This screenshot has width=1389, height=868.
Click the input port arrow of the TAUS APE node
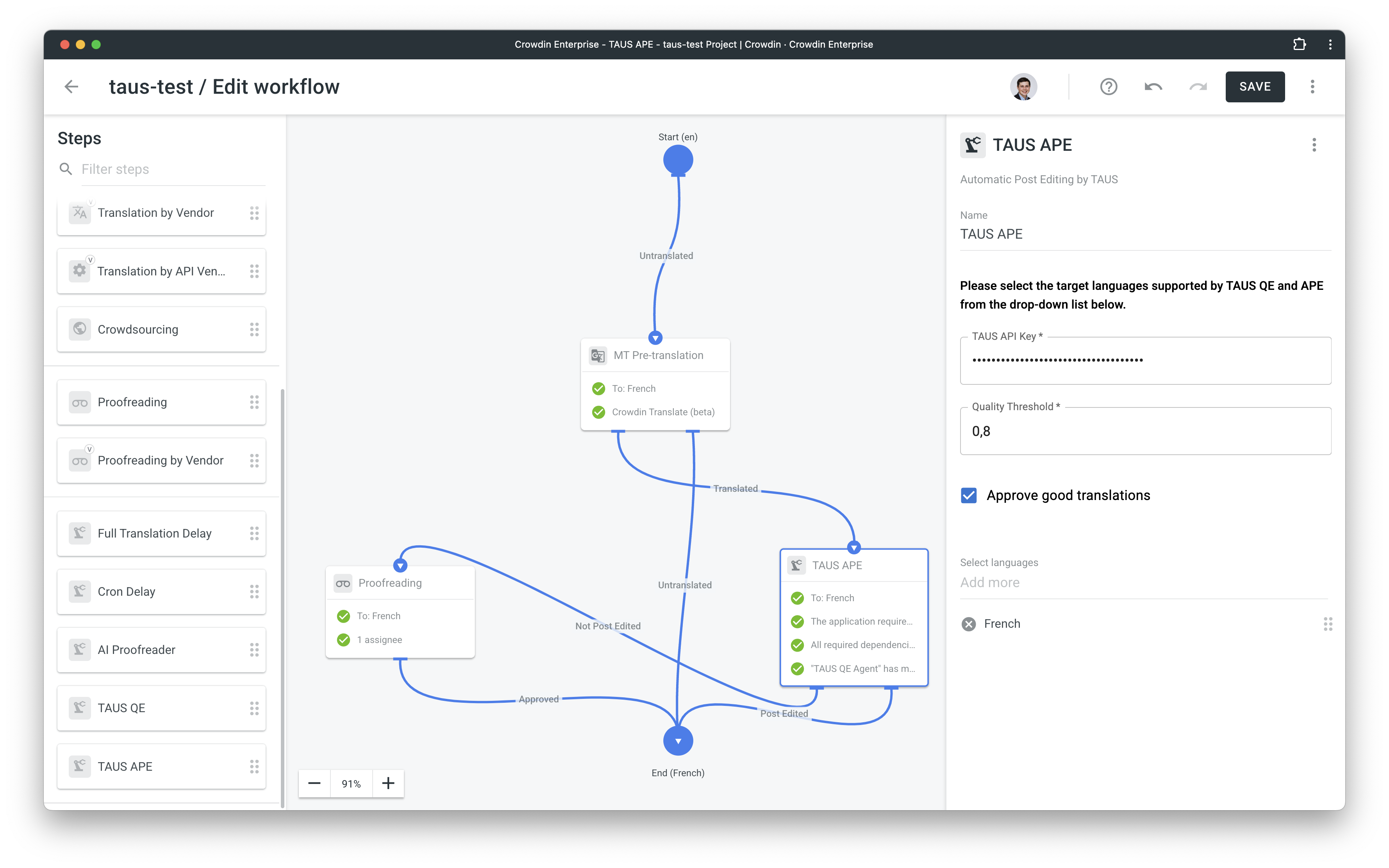[x=854, y=548]
